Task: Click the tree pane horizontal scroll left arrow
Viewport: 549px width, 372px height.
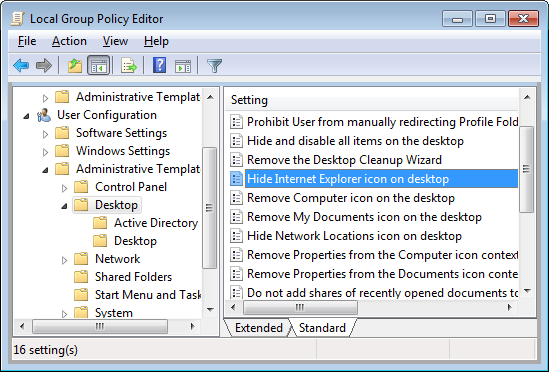Action: [22, 326]
